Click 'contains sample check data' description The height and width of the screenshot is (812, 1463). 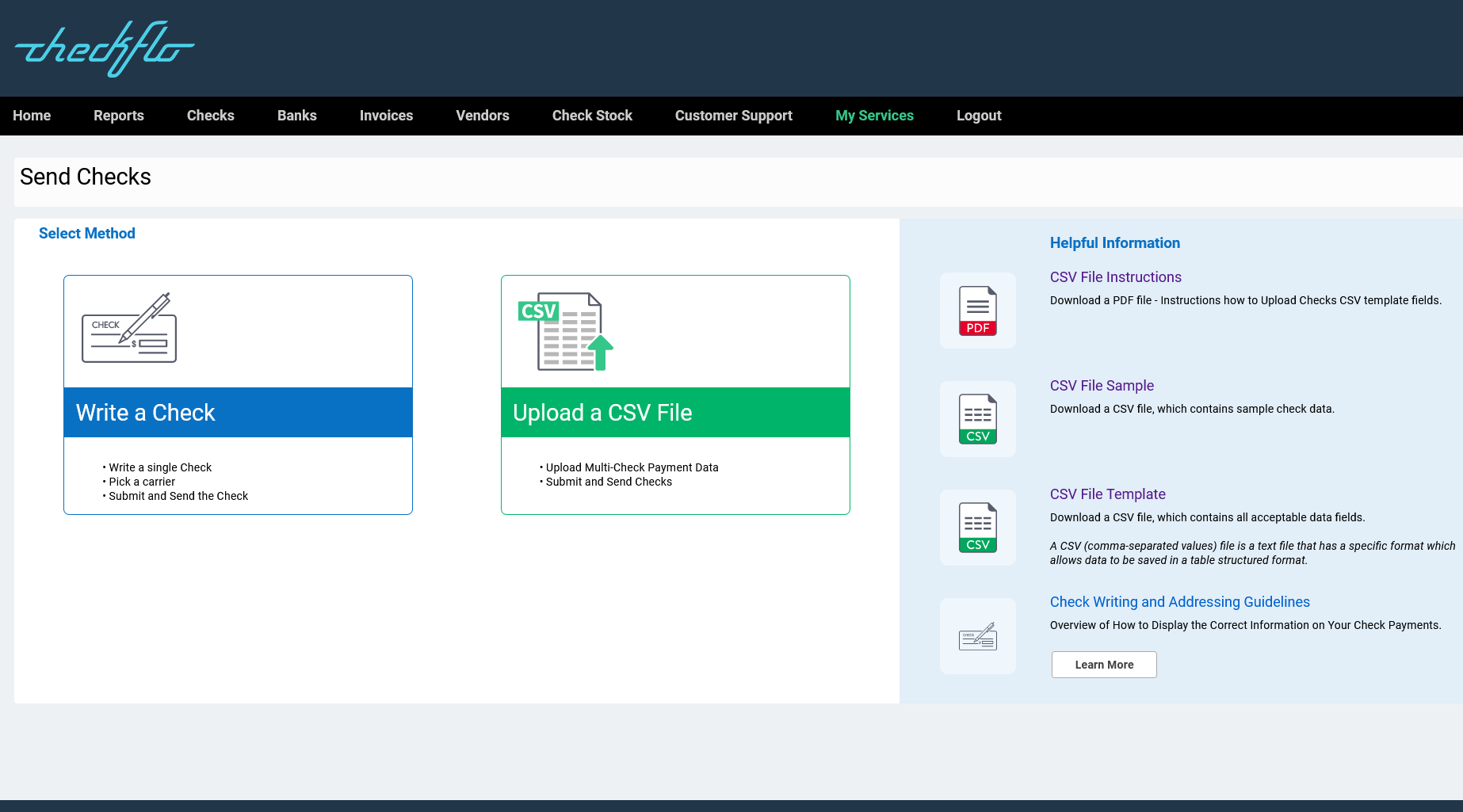[x=1192, y=409]
